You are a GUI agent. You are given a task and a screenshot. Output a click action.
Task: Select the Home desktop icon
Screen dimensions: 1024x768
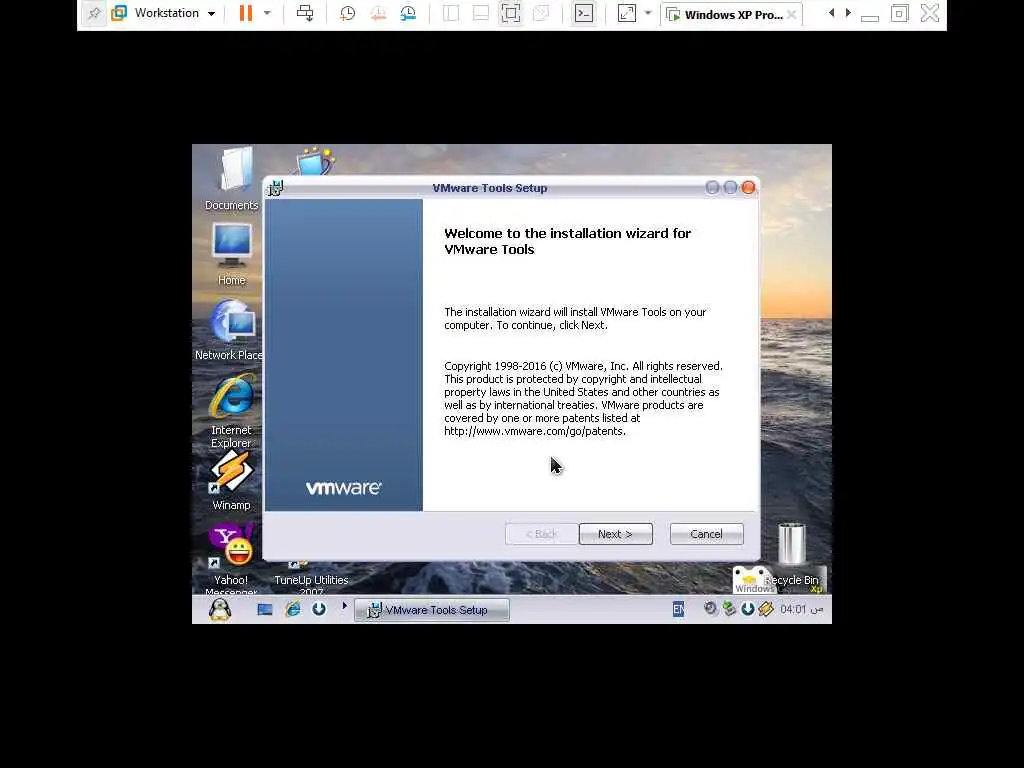pos(232,254)
